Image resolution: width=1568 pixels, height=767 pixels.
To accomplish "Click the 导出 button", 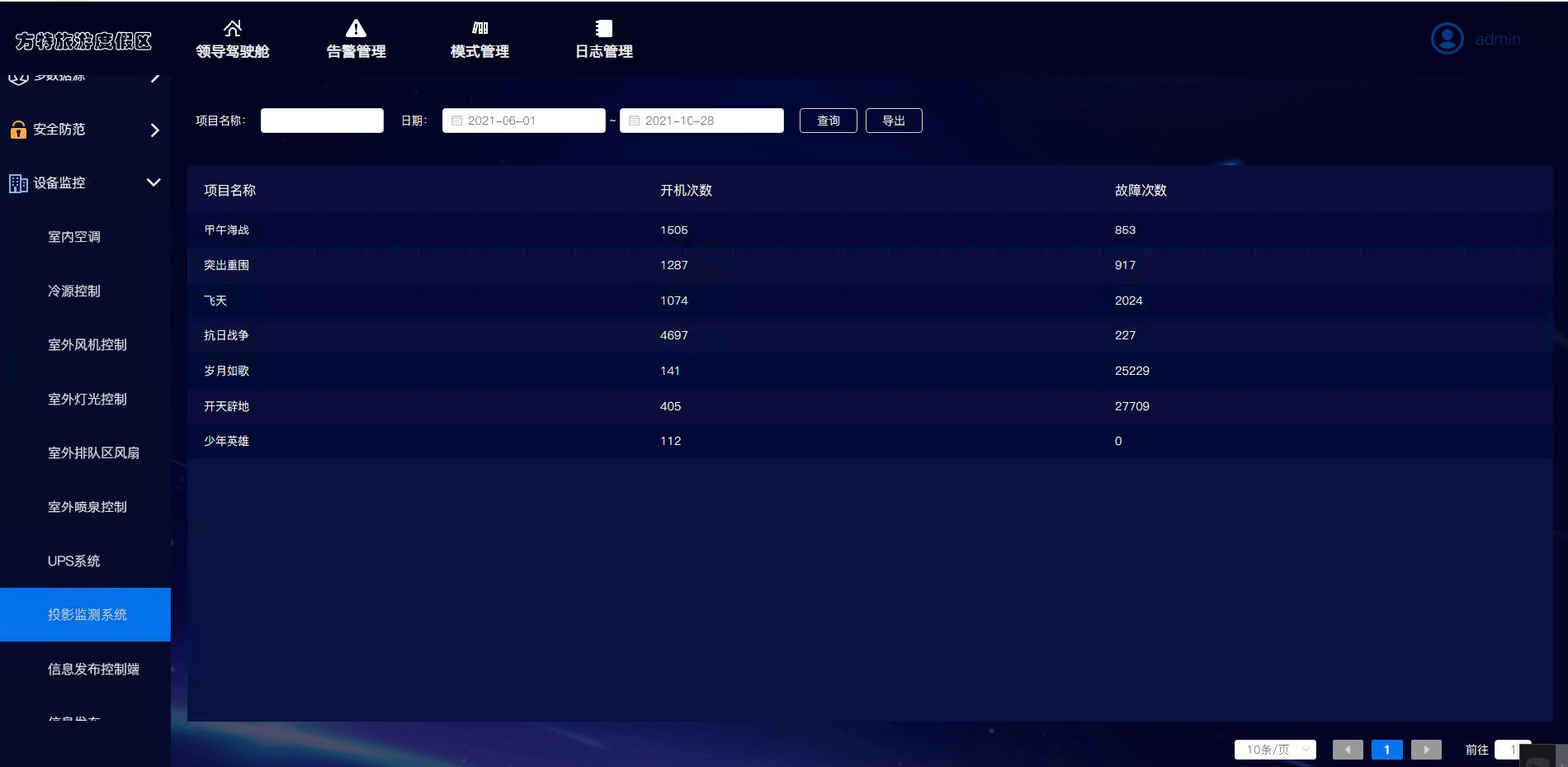I will [x=894, y=121].
